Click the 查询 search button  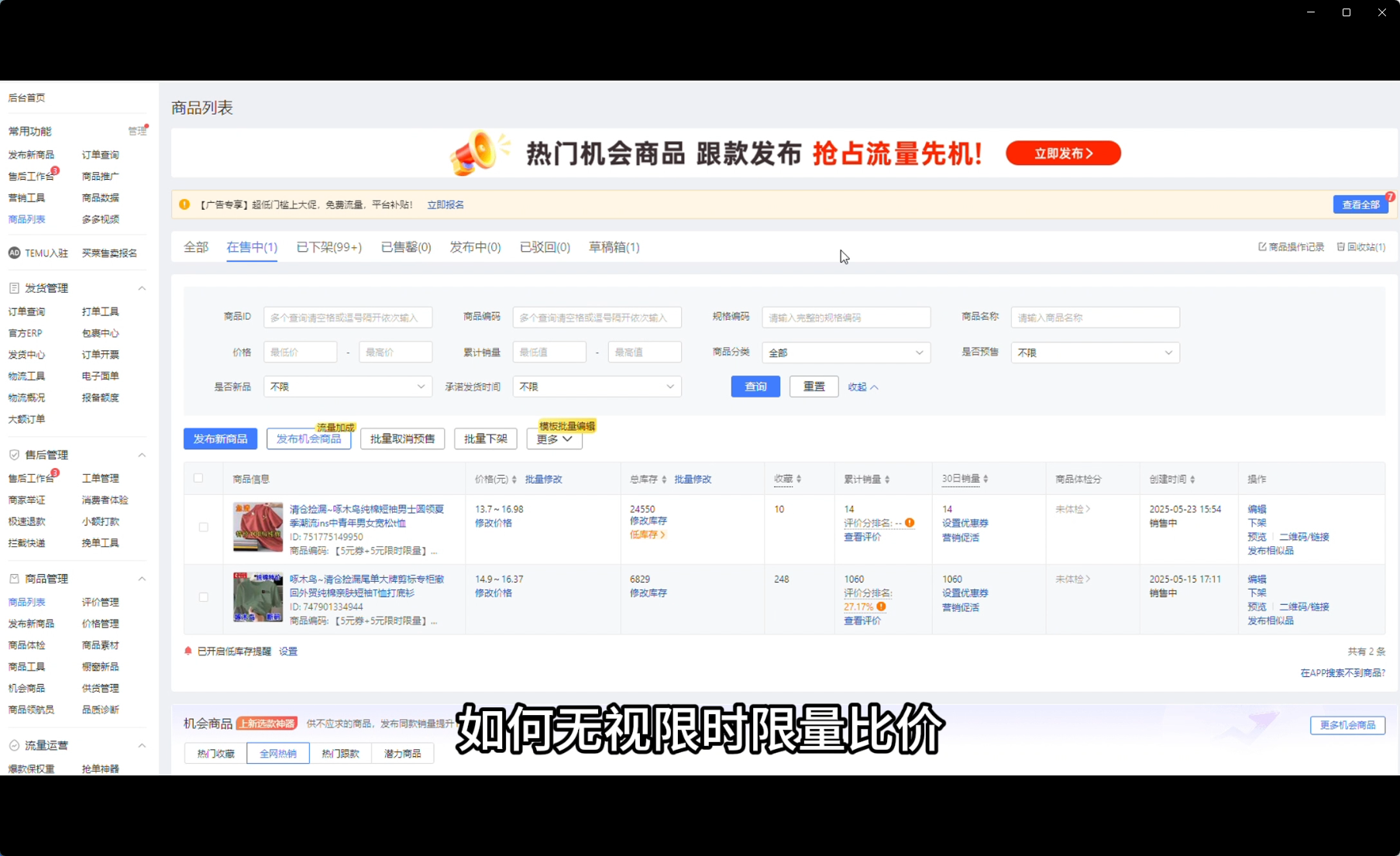(755, 386)
